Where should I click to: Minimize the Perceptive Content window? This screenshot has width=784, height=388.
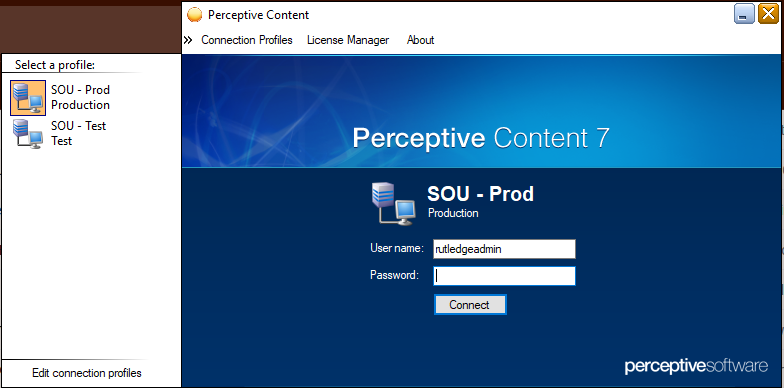click(744, 14)
